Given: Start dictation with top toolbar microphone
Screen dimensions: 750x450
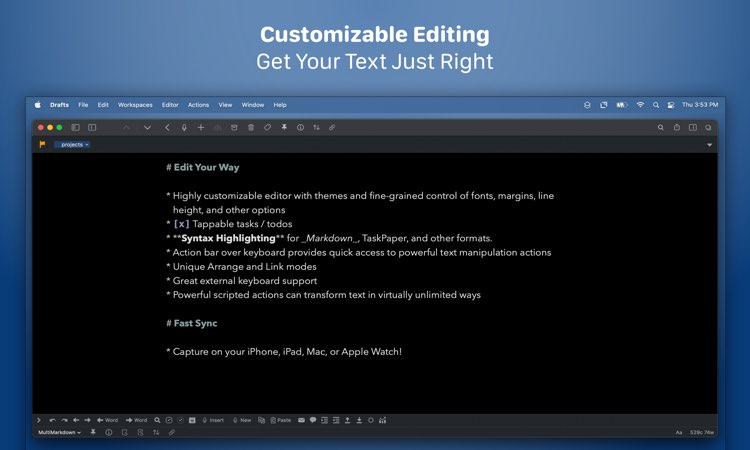Looking at the screenshot, I should [184, 128].
